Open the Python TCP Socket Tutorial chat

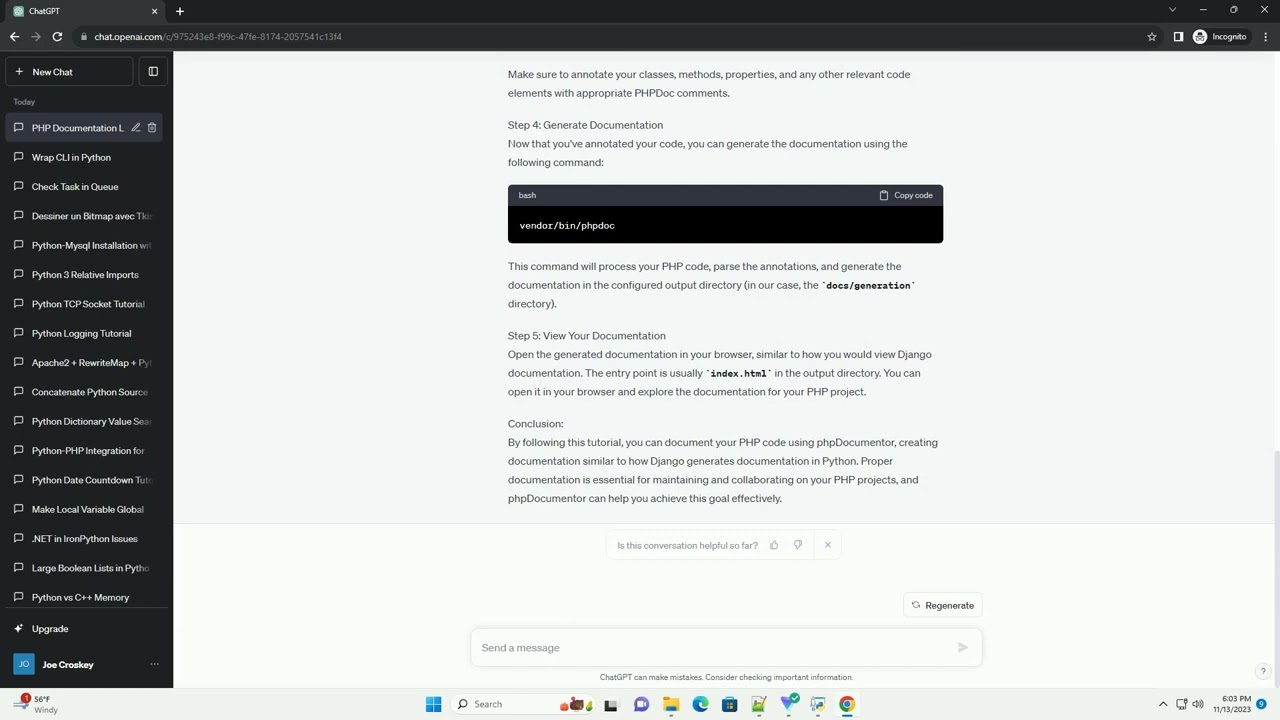pos(84,304)
